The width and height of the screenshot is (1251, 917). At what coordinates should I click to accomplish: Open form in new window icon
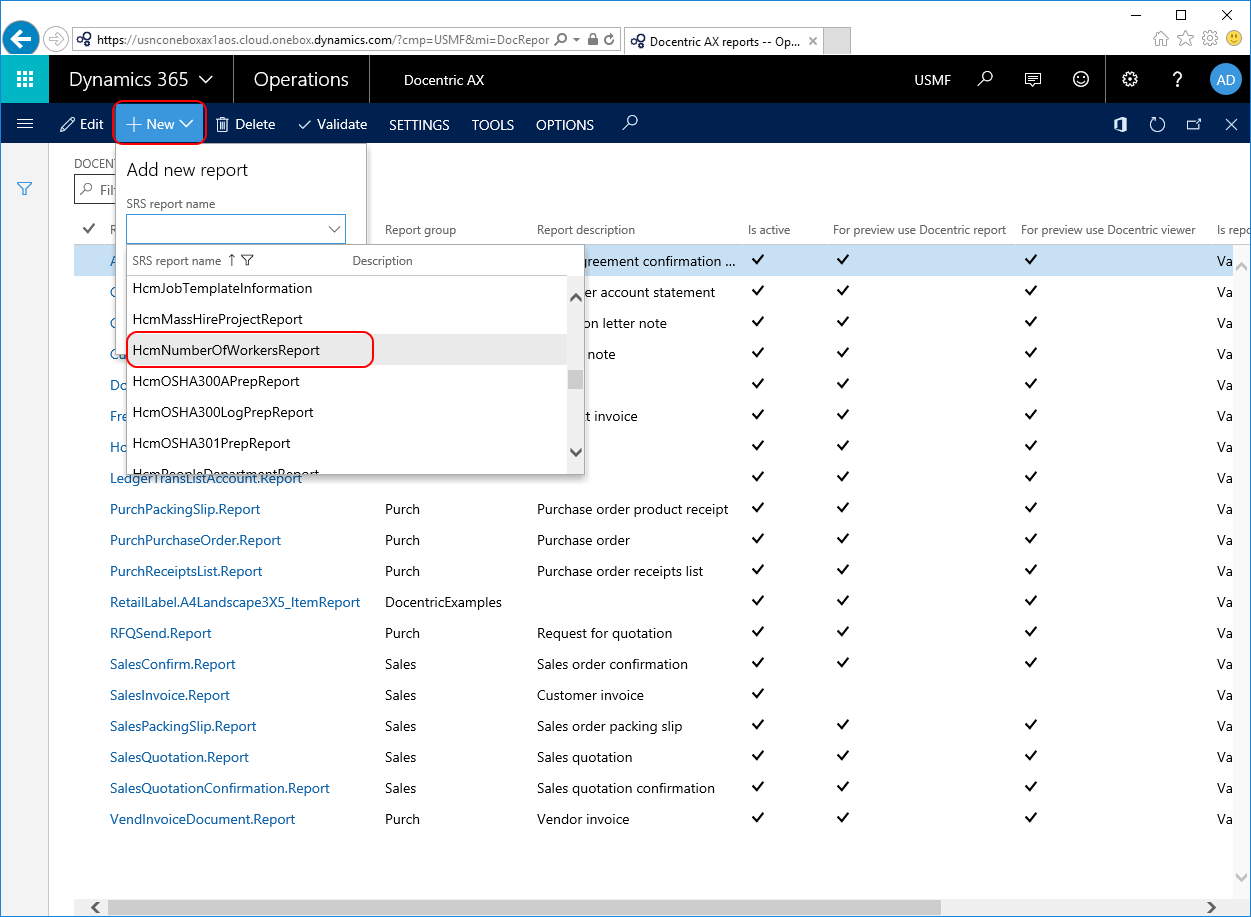1194,124
